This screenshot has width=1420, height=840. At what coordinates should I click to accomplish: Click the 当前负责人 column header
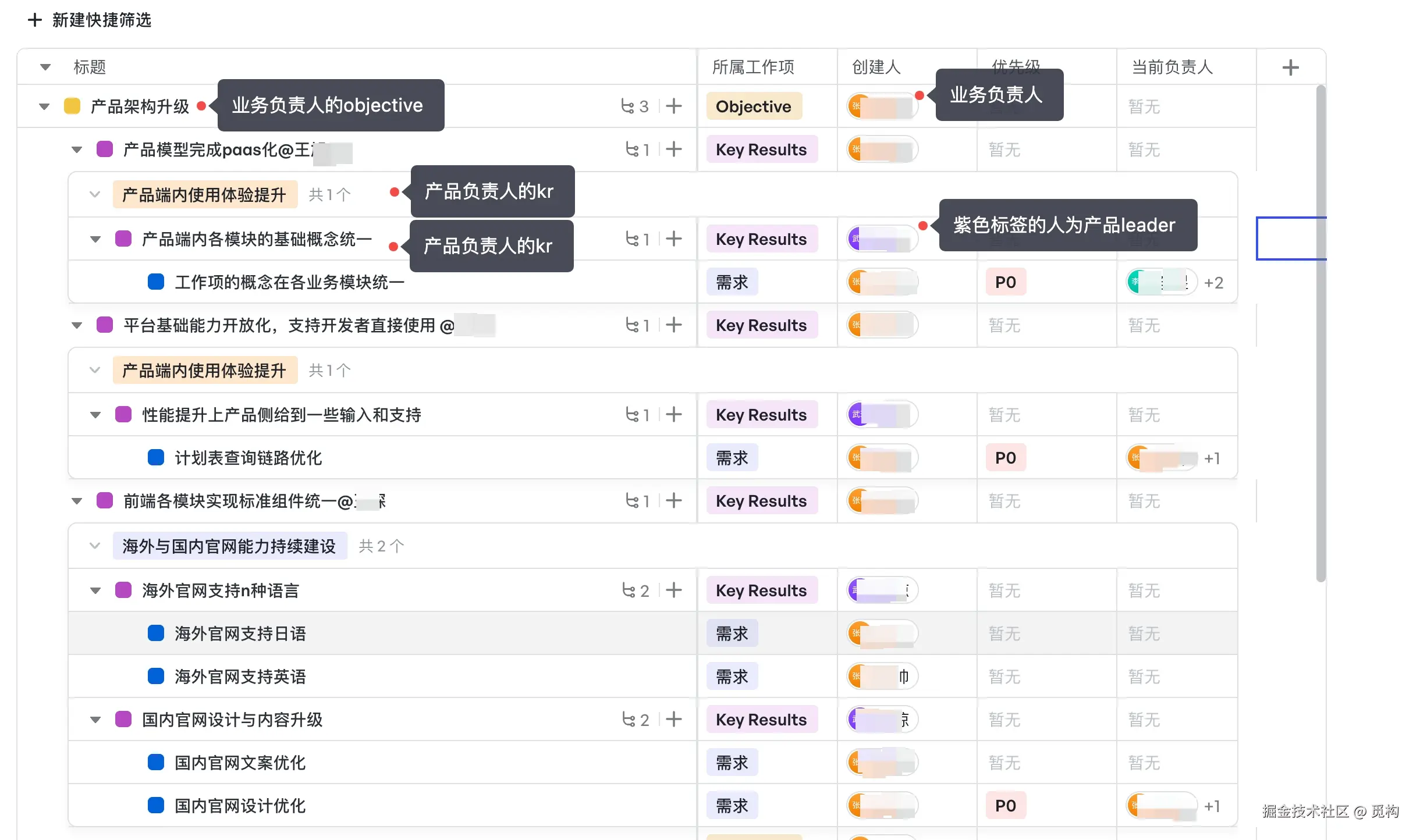click(1172, 67)
